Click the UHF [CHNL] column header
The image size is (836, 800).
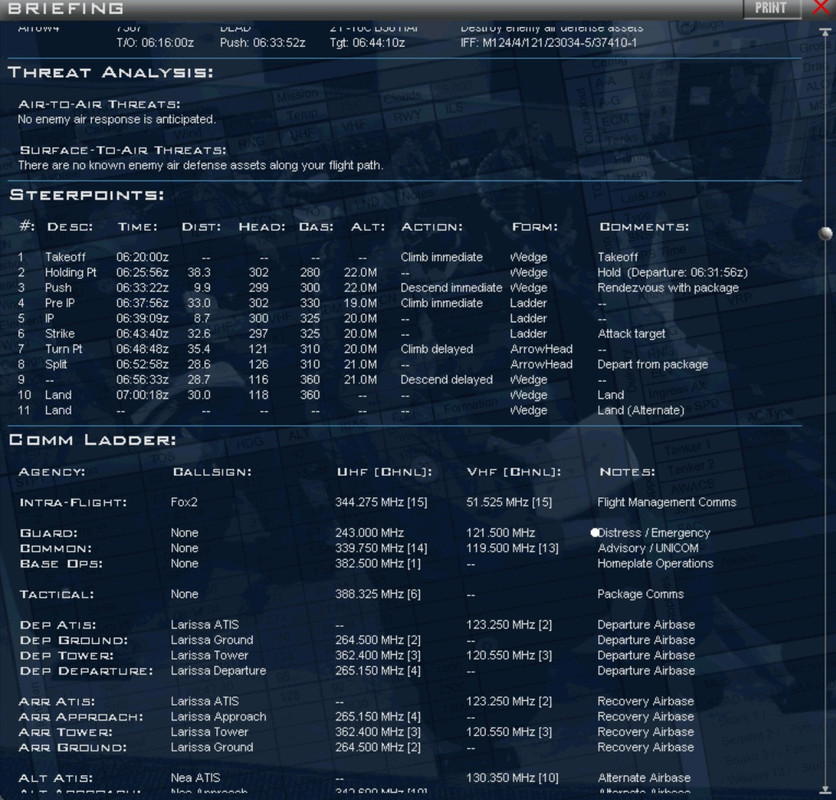point(384,473)
